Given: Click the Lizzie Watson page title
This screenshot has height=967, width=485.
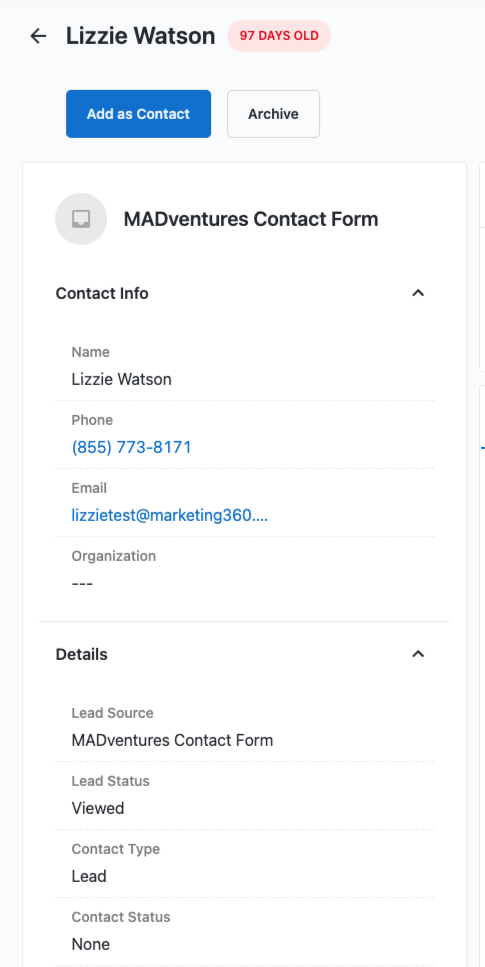Looking at the screenshot, I should tap(141, 36).
